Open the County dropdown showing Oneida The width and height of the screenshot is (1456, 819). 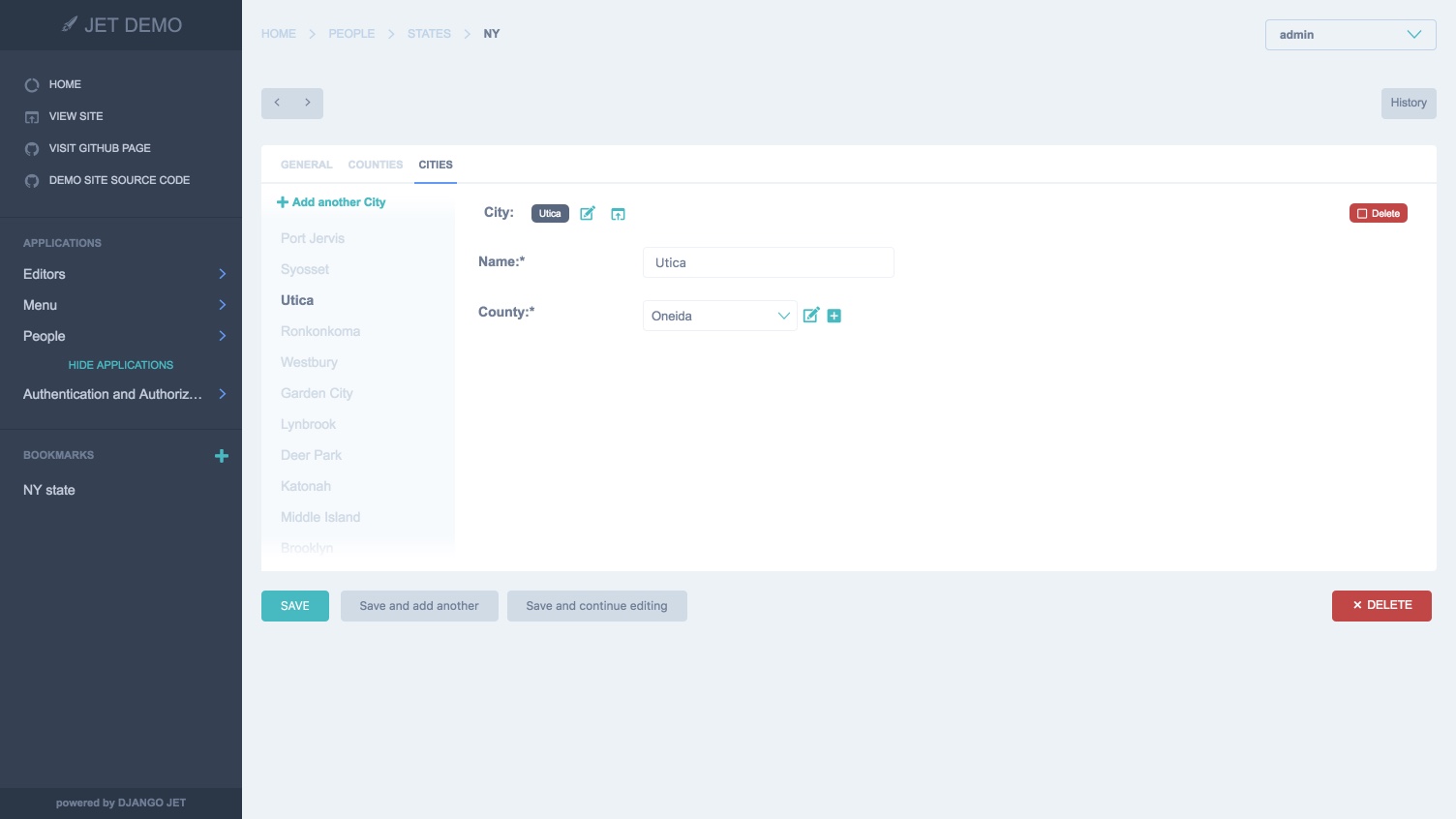click(719, 316)
